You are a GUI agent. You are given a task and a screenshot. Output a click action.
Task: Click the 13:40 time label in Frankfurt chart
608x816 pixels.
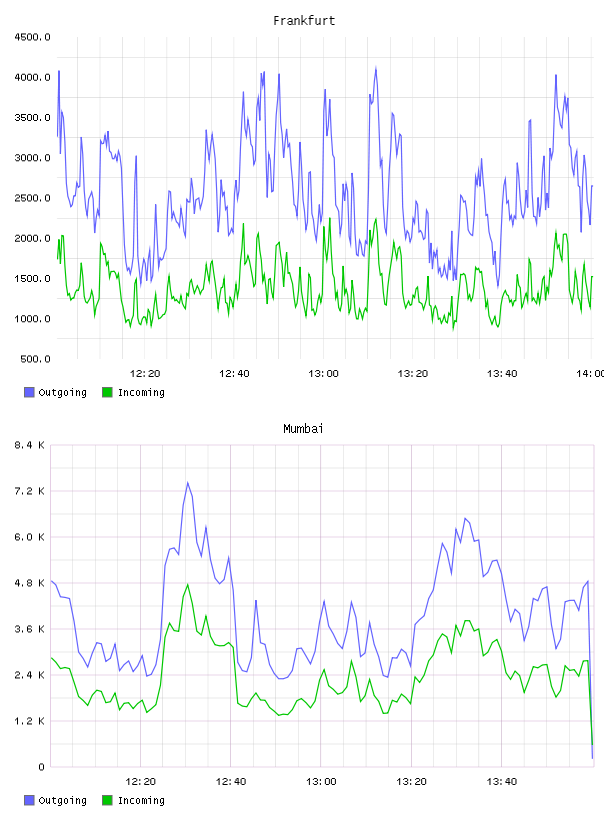[x=502, y=374]
